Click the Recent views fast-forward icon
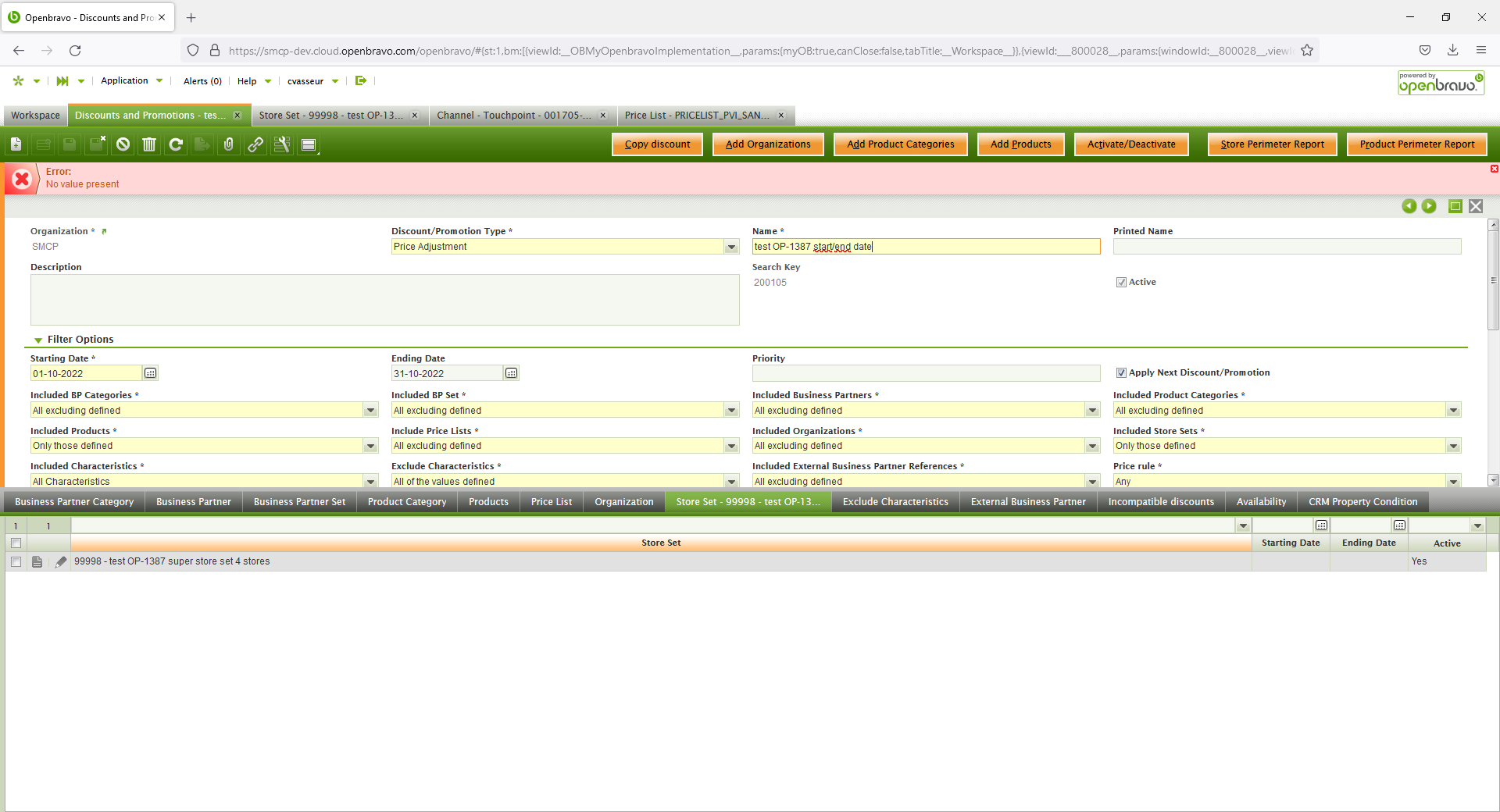The height and width of the screenshot is (812, 1500). pos(62,80)
